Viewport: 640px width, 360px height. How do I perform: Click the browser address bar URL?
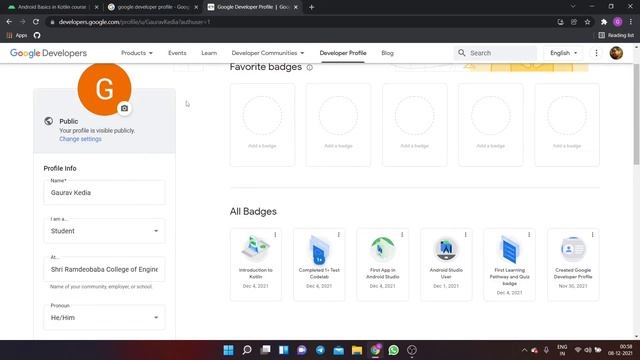coord(134,22)
